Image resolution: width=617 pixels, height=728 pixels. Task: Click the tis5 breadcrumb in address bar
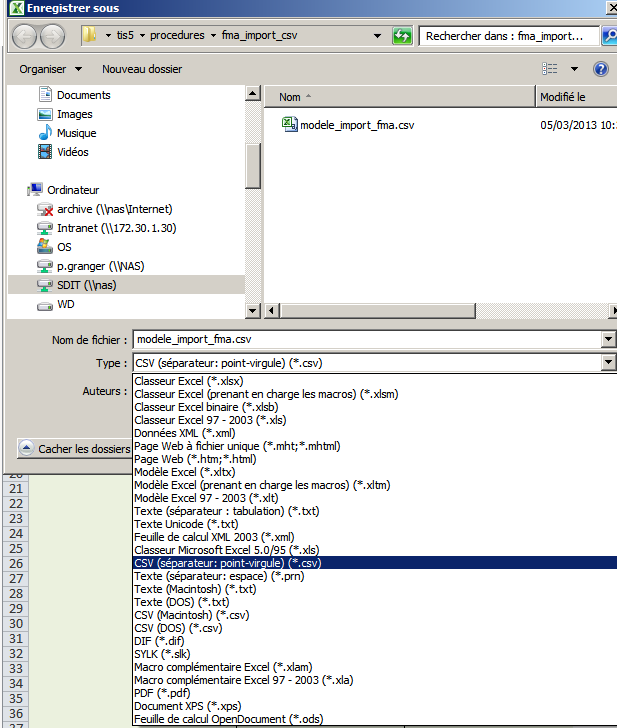[x=125, y=36]
